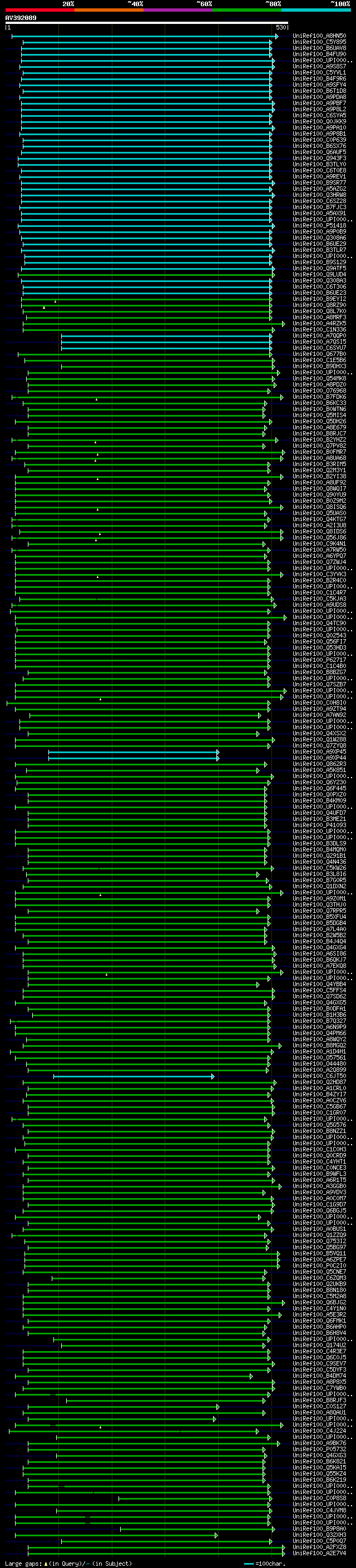
Task: Click the green ~80% identity color band
Action: coord(247,10)
